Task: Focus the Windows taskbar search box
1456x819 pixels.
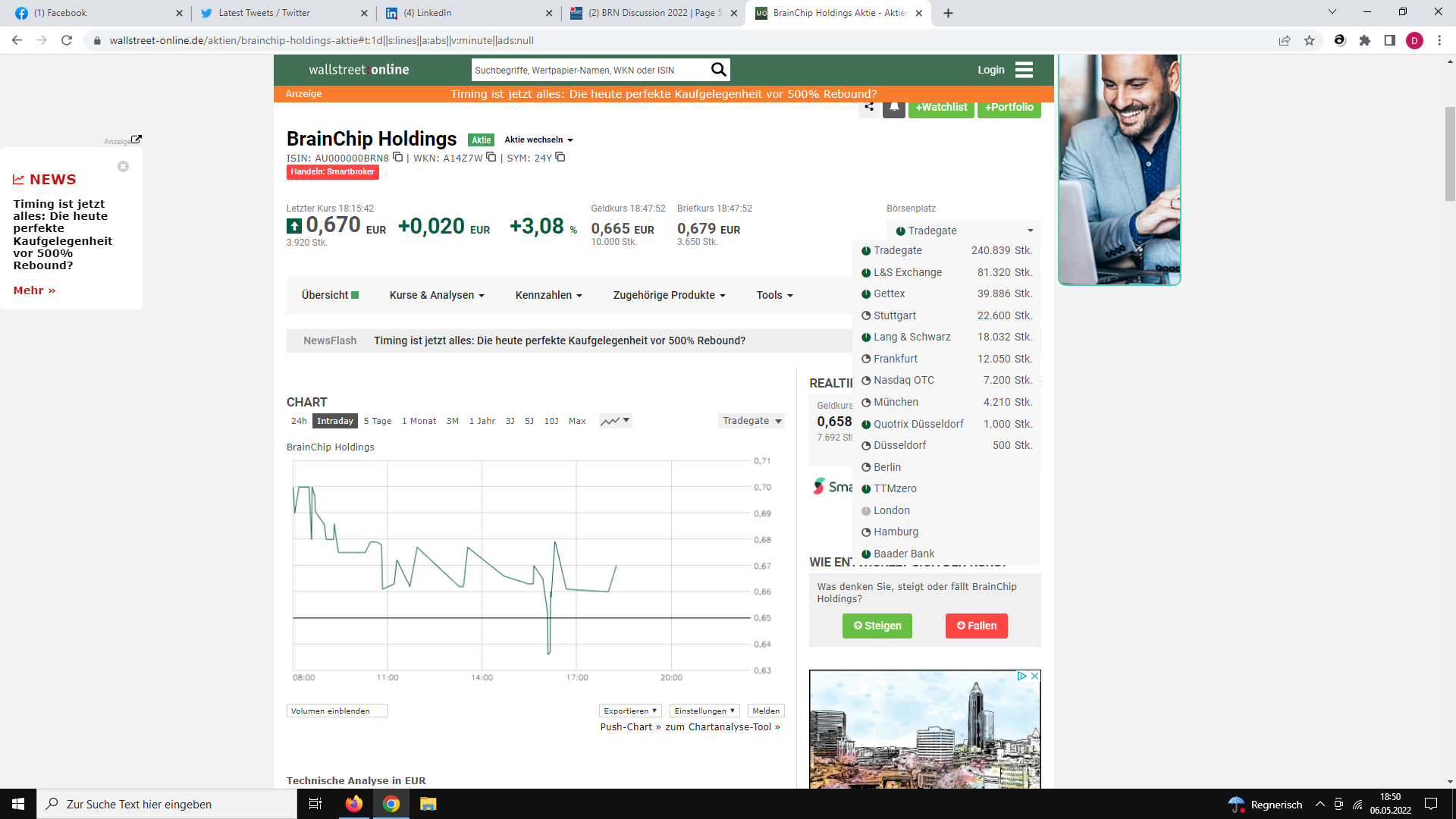Action: point(167,804)
